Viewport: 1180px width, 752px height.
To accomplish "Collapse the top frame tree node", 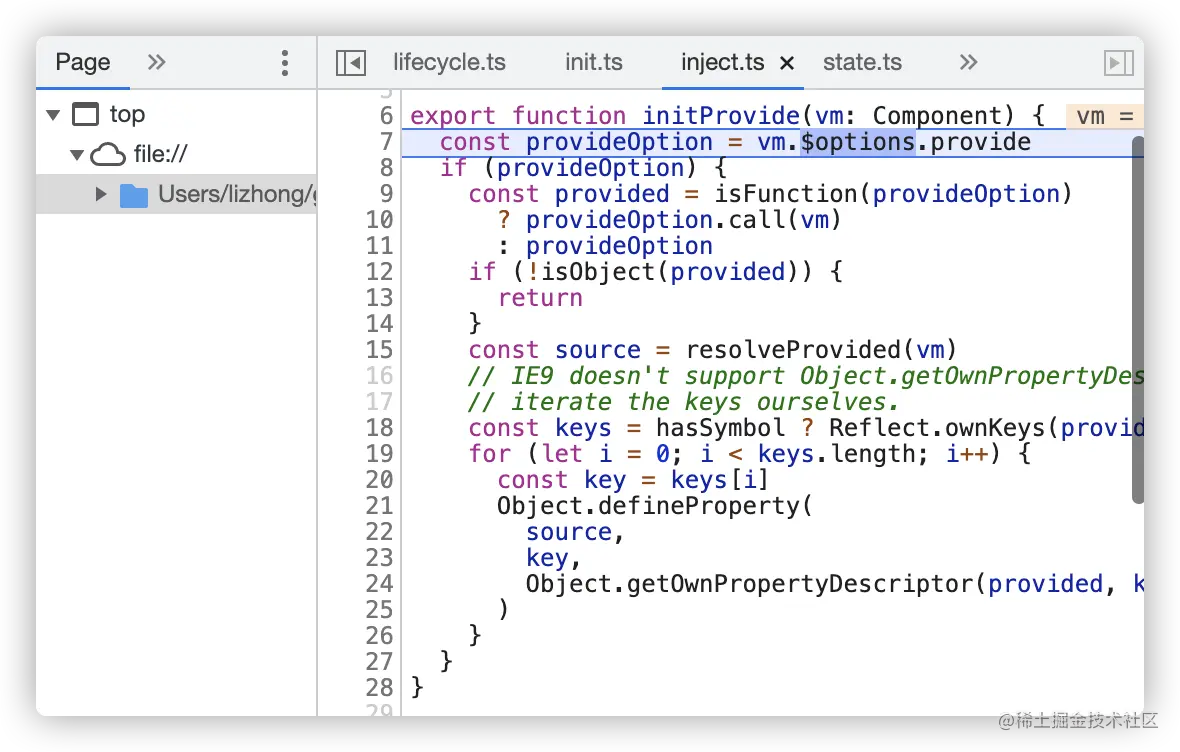I will (53, 115).
